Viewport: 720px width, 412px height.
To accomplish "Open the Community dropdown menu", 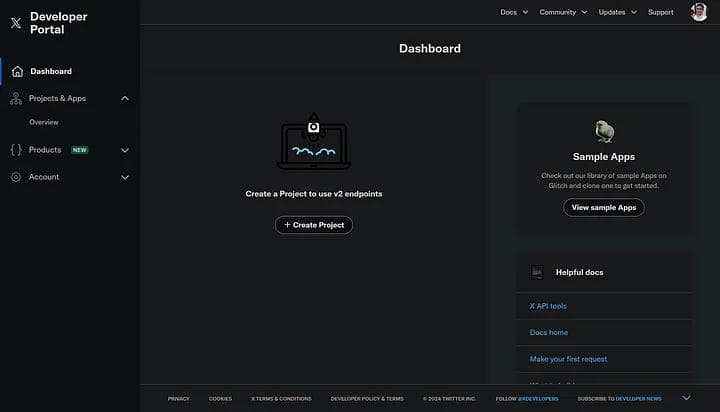I will 563,12.
